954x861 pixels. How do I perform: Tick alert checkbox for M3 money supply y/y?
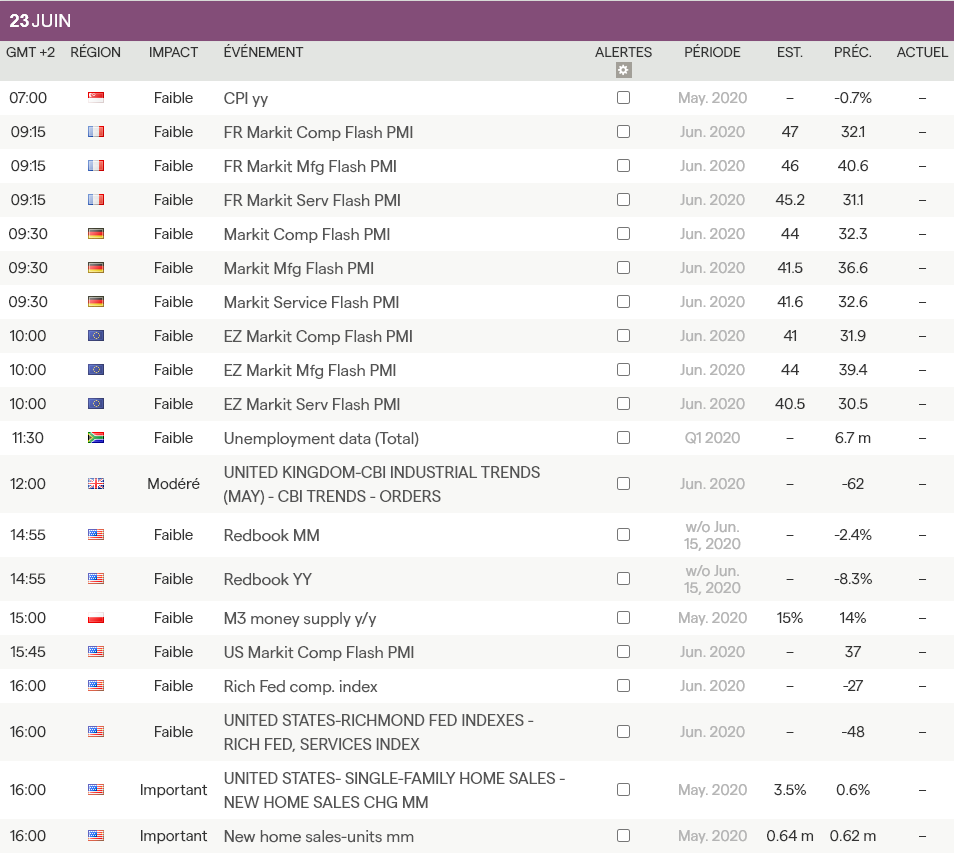[x=623, y=618]
